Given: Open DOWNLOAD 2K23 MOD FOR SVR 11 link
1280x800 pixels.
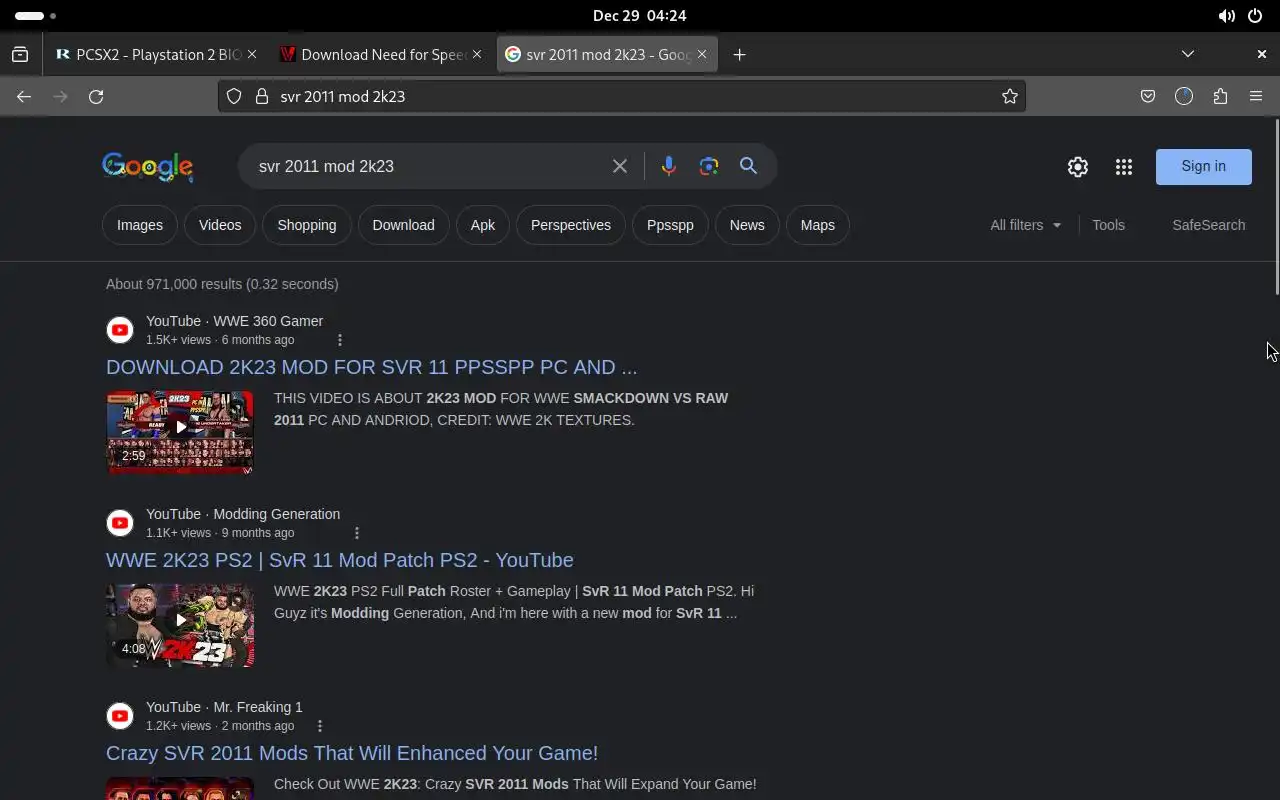Looking at the screenshot, I should (x=371, y=367).
